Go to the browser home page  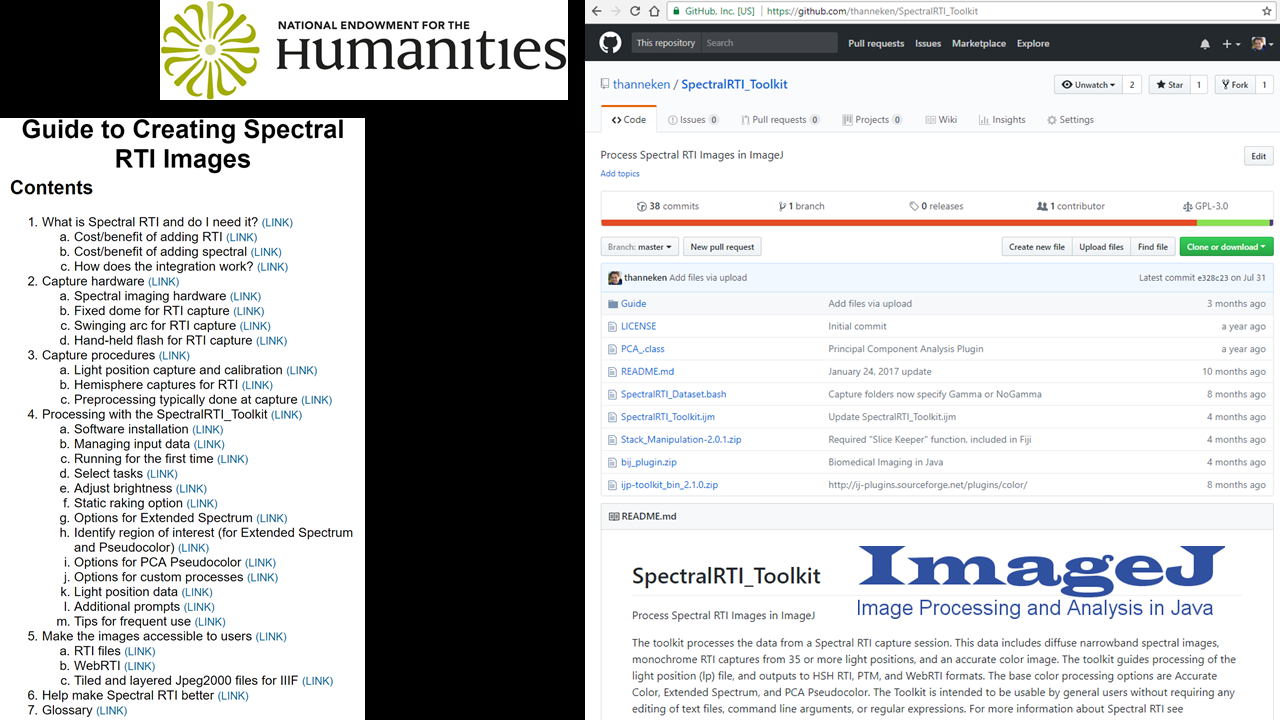[655, 11]
